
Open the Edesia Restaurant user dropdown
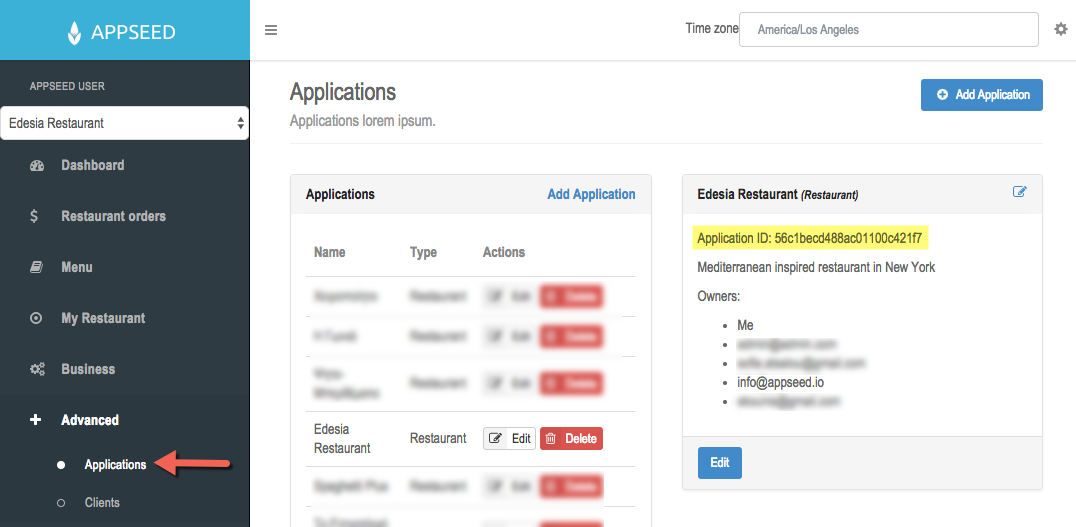[x=124, y=124]
